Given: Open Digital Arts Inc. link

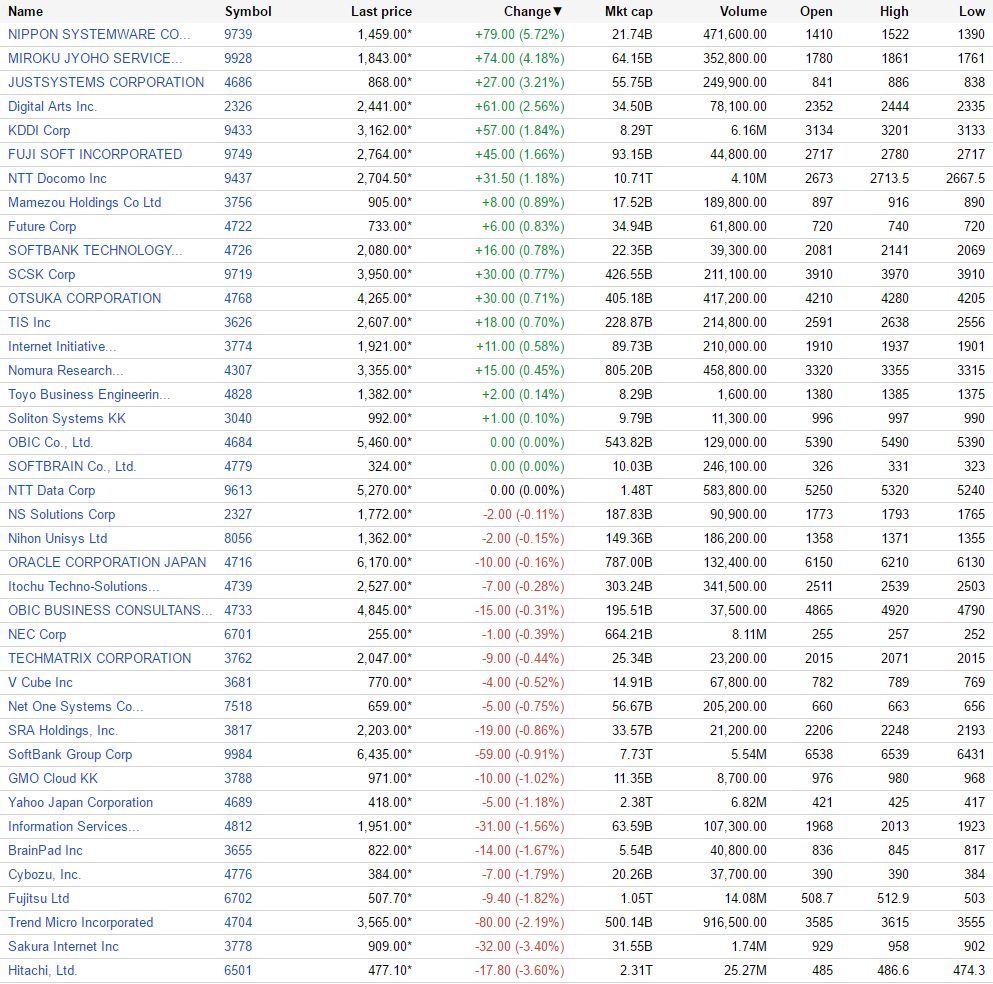Looking at the screenshot, I should tap(52, 106).
